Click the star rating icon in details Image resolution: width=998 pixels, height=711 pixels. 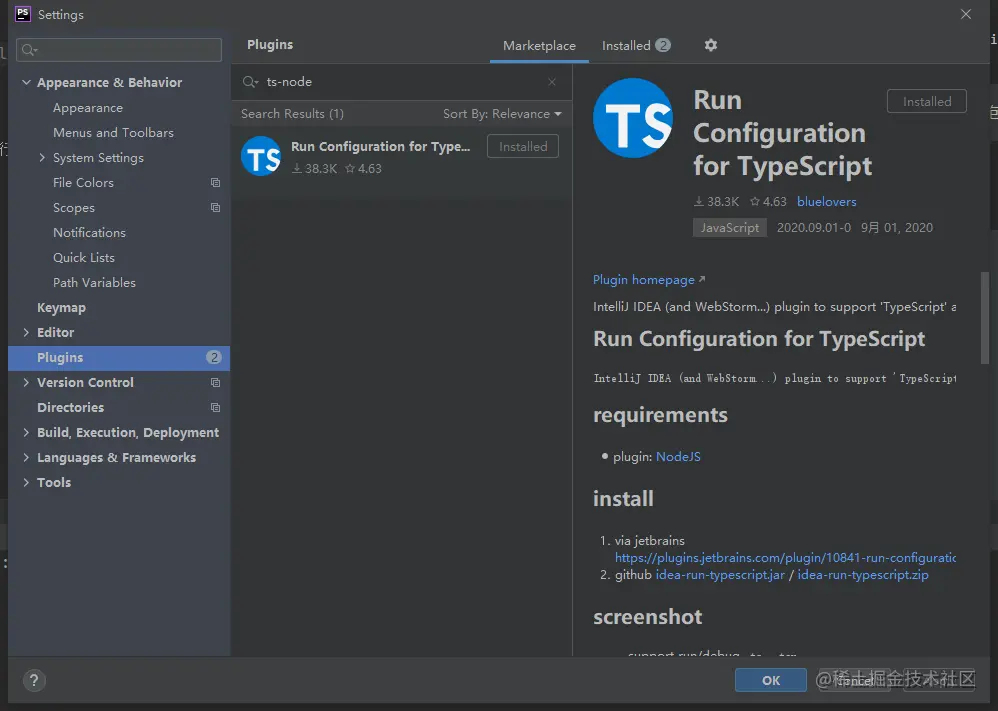755,201
